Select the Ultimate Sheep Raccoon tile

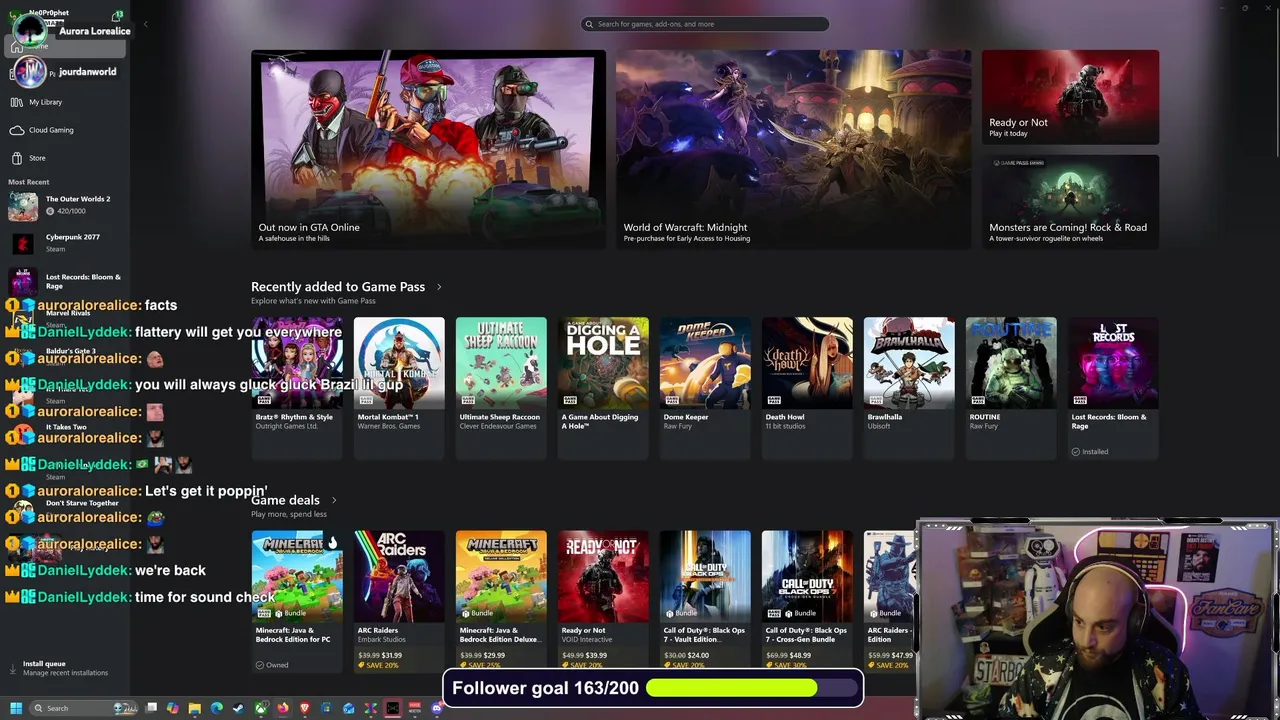click(x=501, y=387)
